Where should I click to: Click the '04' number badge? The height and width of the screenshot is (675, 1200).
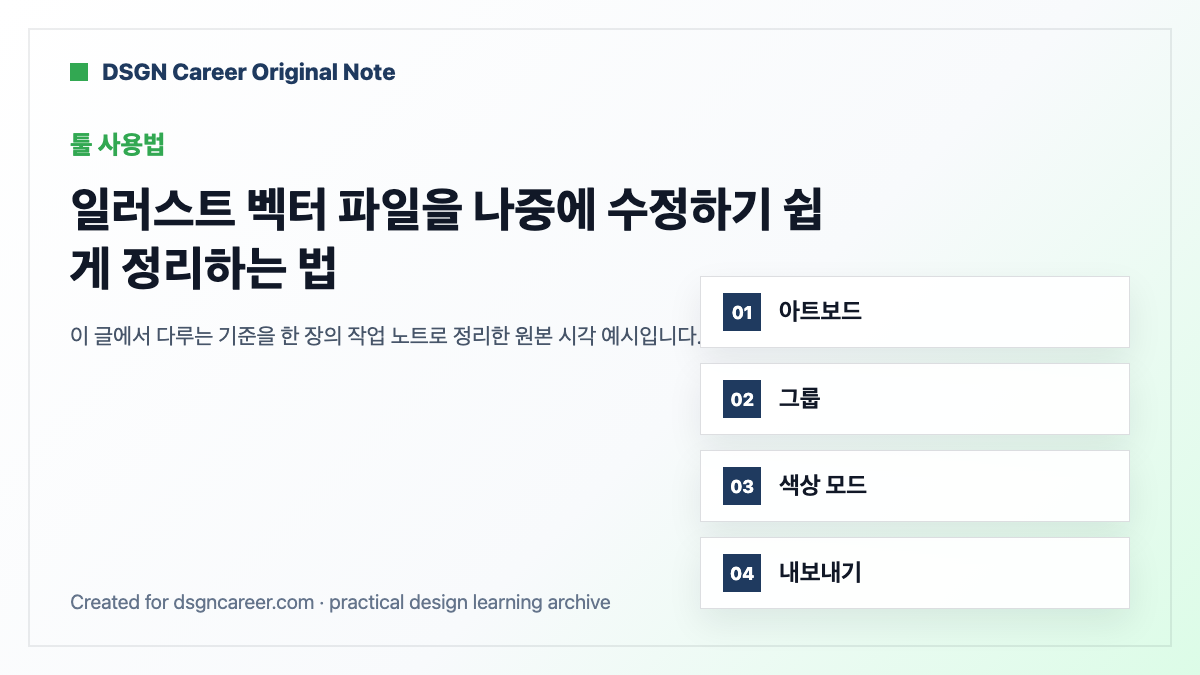point(742,573)
